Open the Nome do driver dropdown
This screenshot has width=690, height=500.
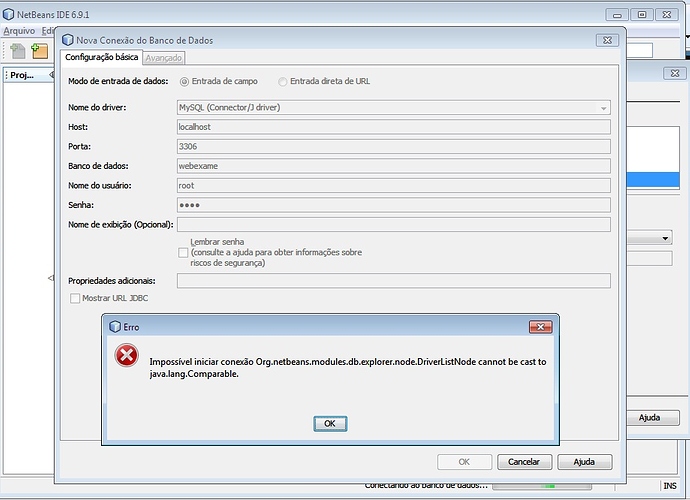click(x=603, y=108)
